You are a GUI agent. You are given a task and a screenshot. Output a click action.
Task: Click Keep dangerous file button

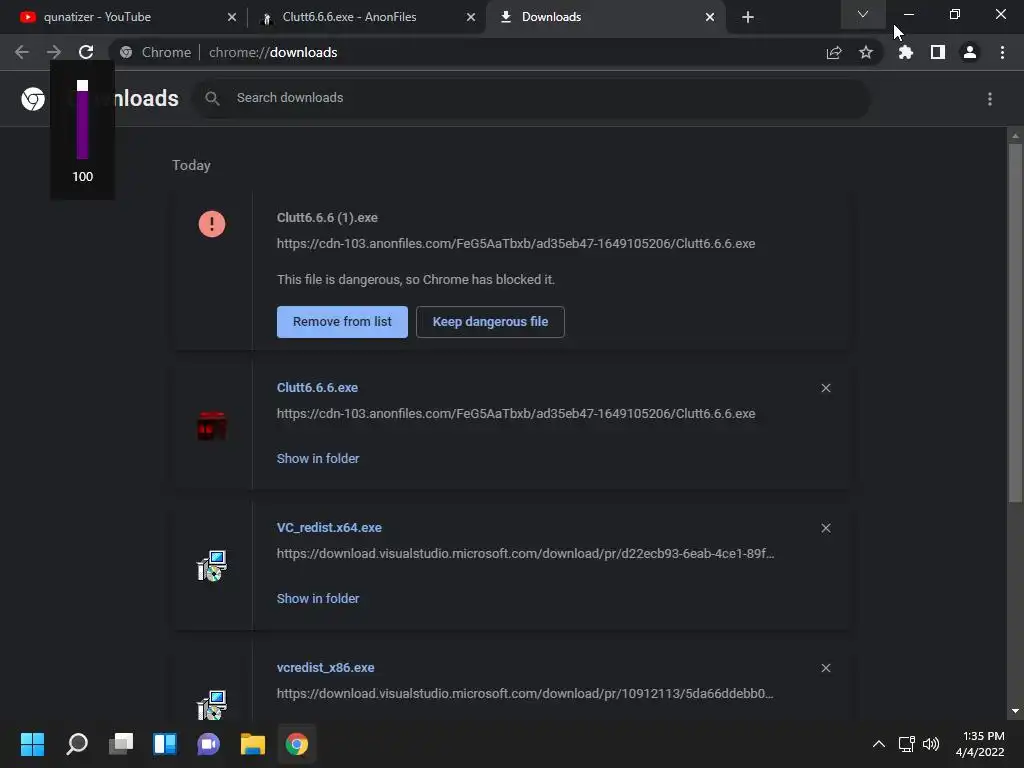click(490, 322)
